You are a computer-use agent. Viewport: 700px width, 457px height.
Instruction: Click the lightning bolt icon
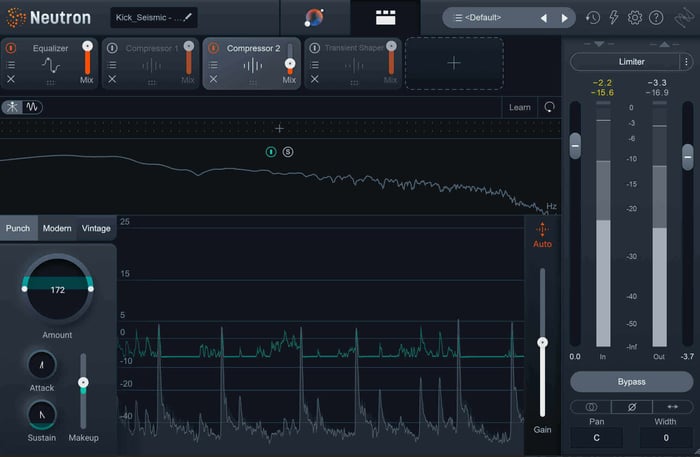click(614, 18)
